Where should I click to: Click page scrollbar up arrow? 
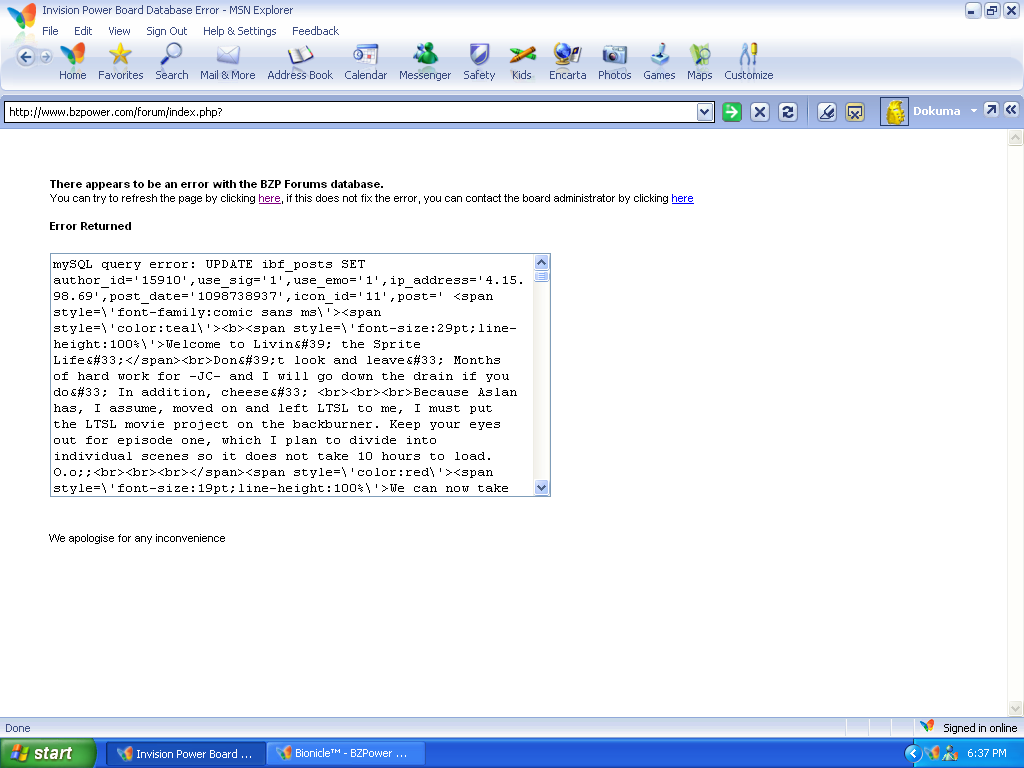1016,138
